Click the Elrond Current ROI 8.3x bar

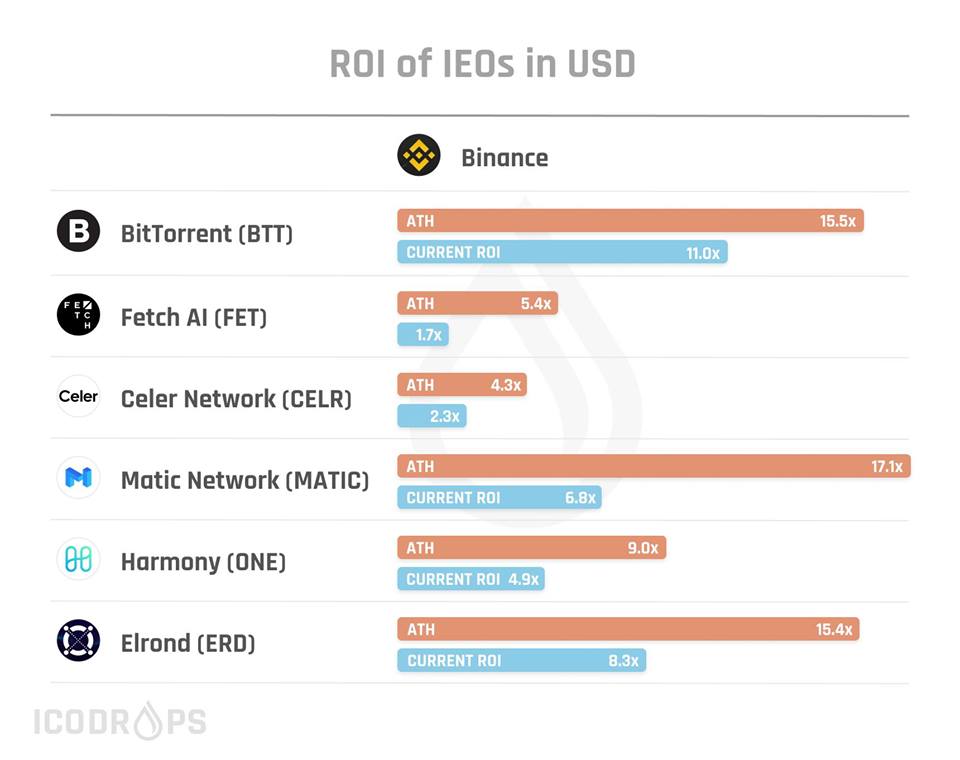pos(521,660)
